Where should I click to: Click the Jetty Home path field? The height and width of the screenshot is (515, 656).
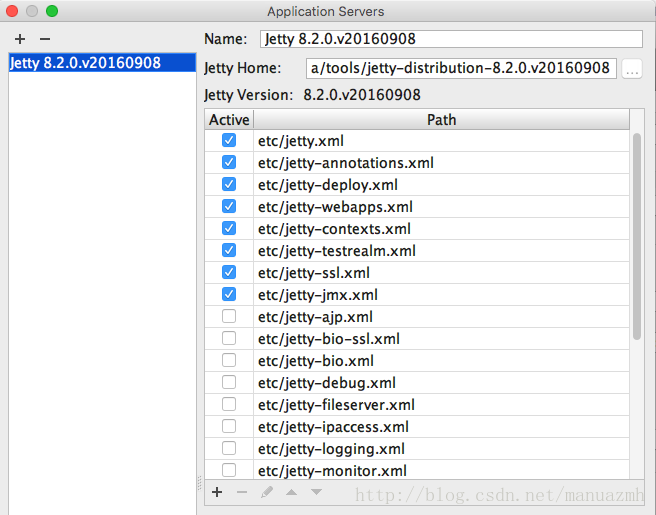[461, 69]
